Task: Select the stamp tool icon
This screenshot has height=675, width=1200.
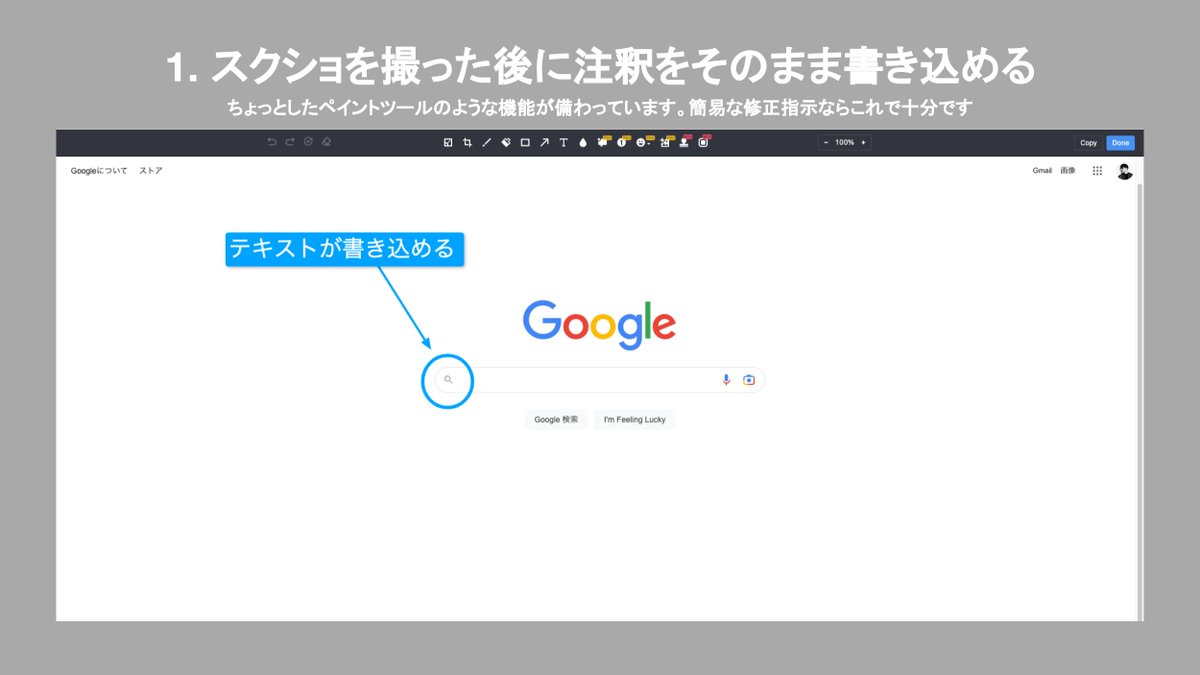Action: coord(684,142)
